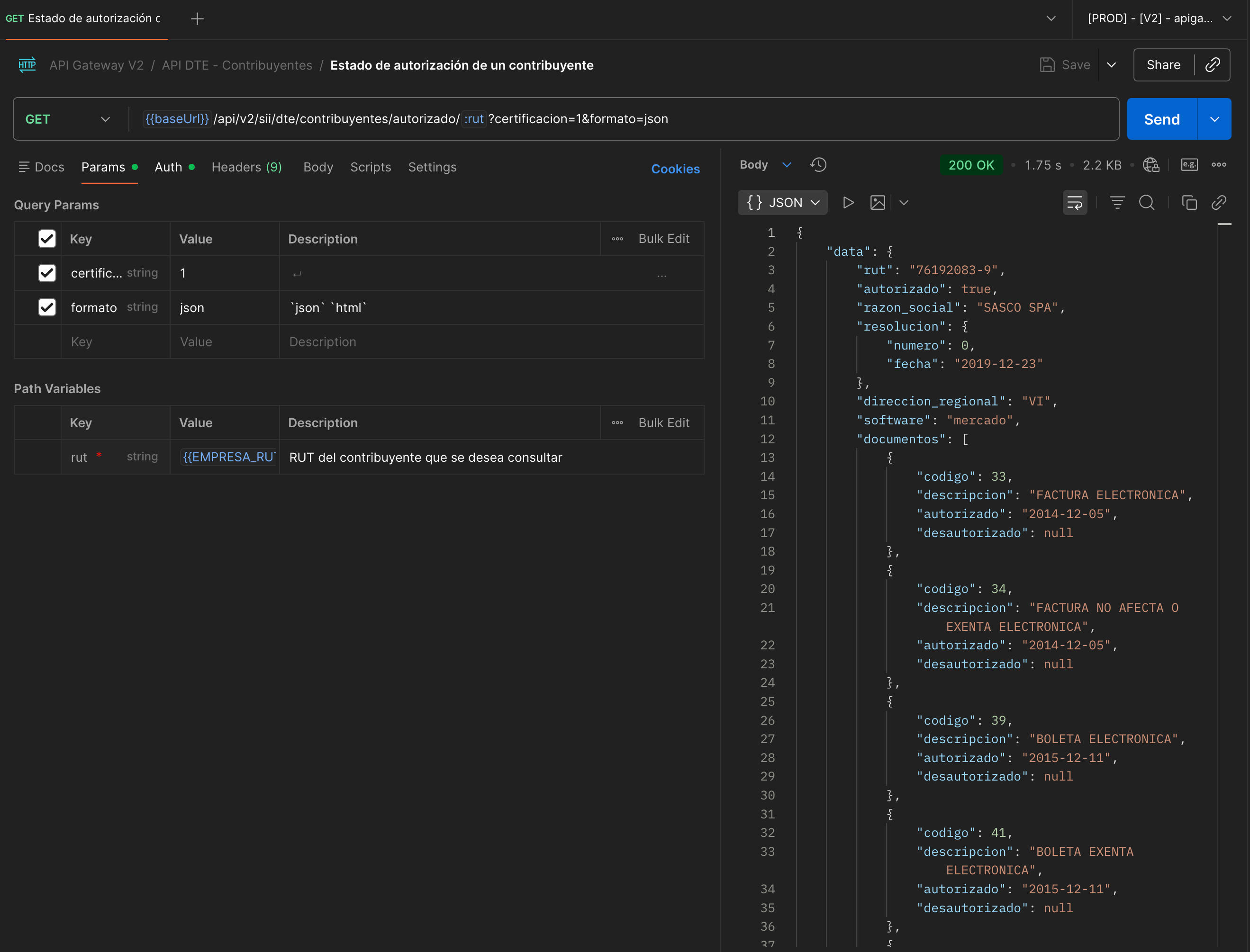Uncheck the formato query param checkbox
Image resolution: width=1250 pixels, height=952 pixels.
coord(47,307)
